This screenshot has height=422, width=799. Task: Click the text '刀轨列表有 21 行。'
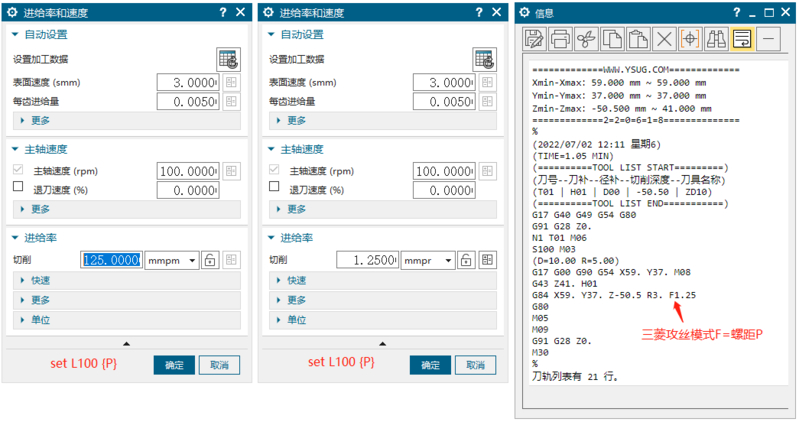tap(575, 377)
